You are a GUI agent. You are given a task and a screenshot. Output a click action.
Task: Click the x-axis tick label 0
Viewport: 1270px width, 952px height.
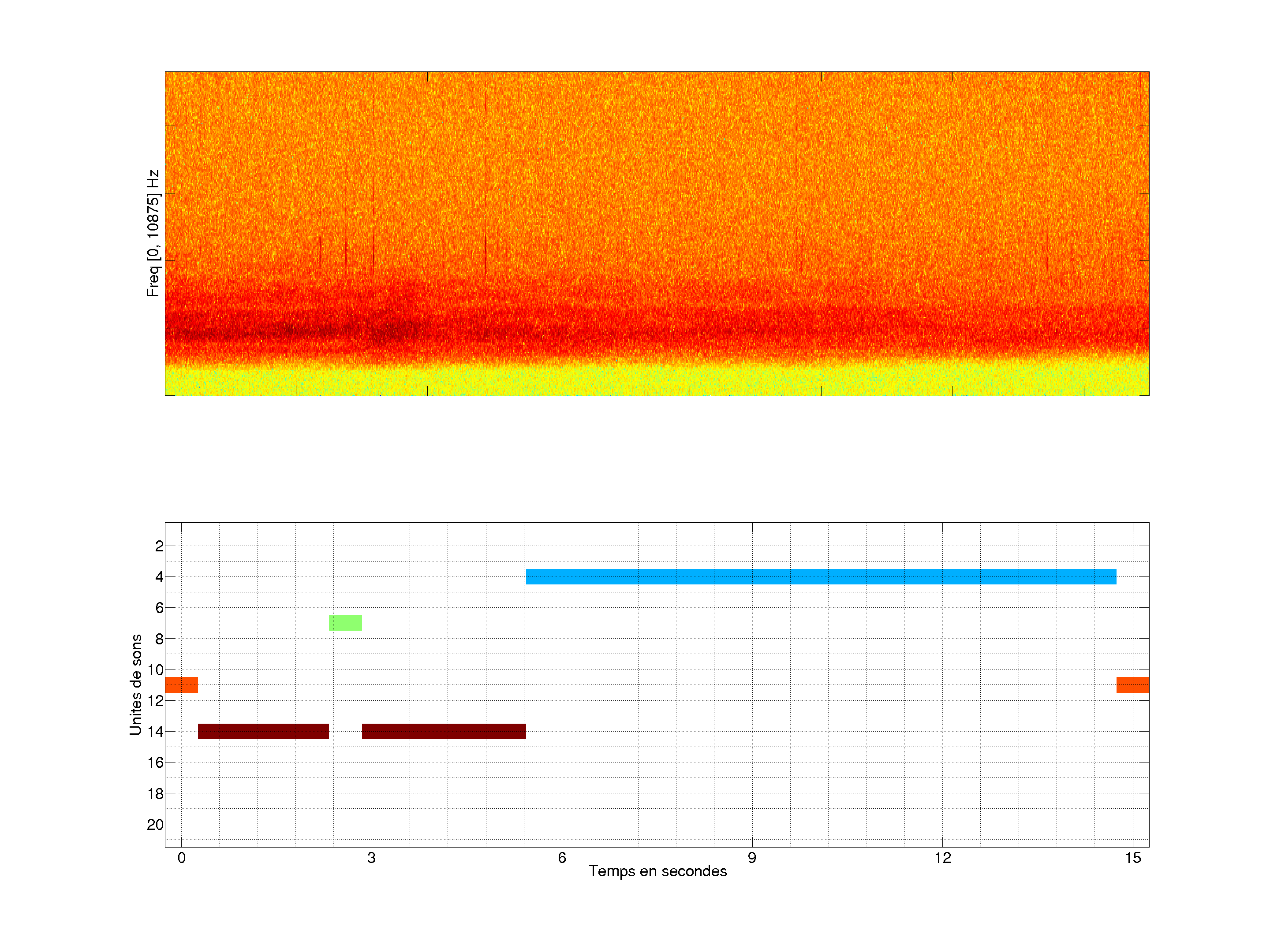click(x=181, y=858)
